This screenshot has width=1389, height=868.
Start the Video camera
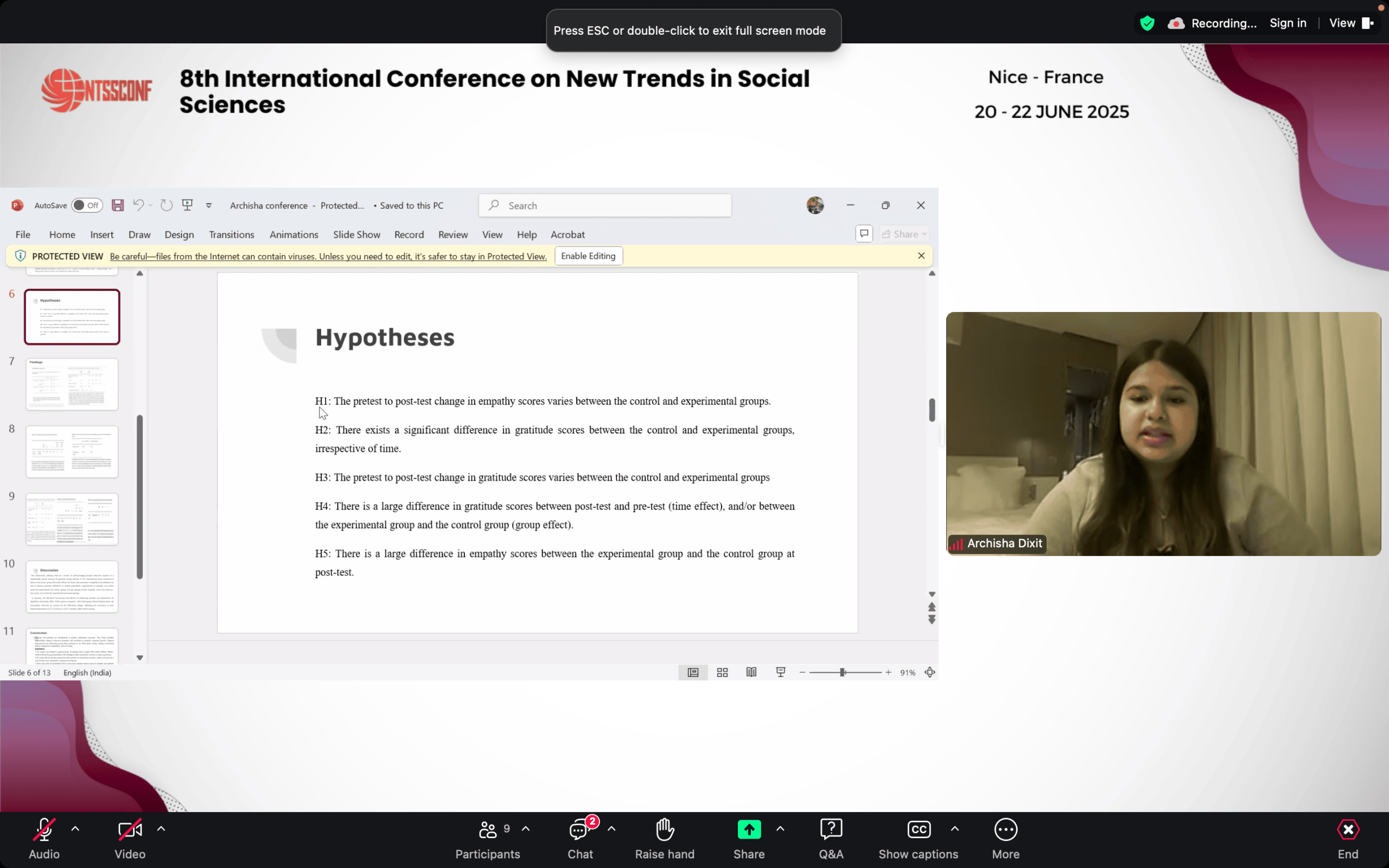point(130,838)
